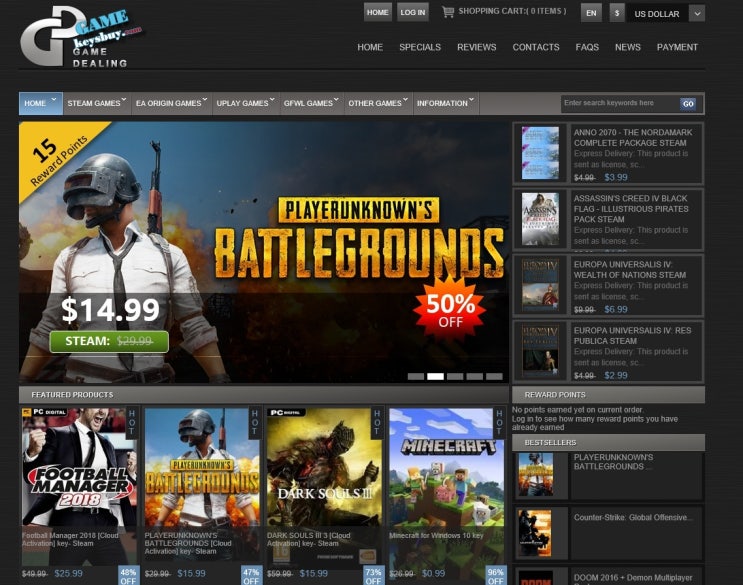Screen dimensions: 743x585
Task: Click Football Manager 2018 Cloud Activation title
Action: tap(70, 540)
